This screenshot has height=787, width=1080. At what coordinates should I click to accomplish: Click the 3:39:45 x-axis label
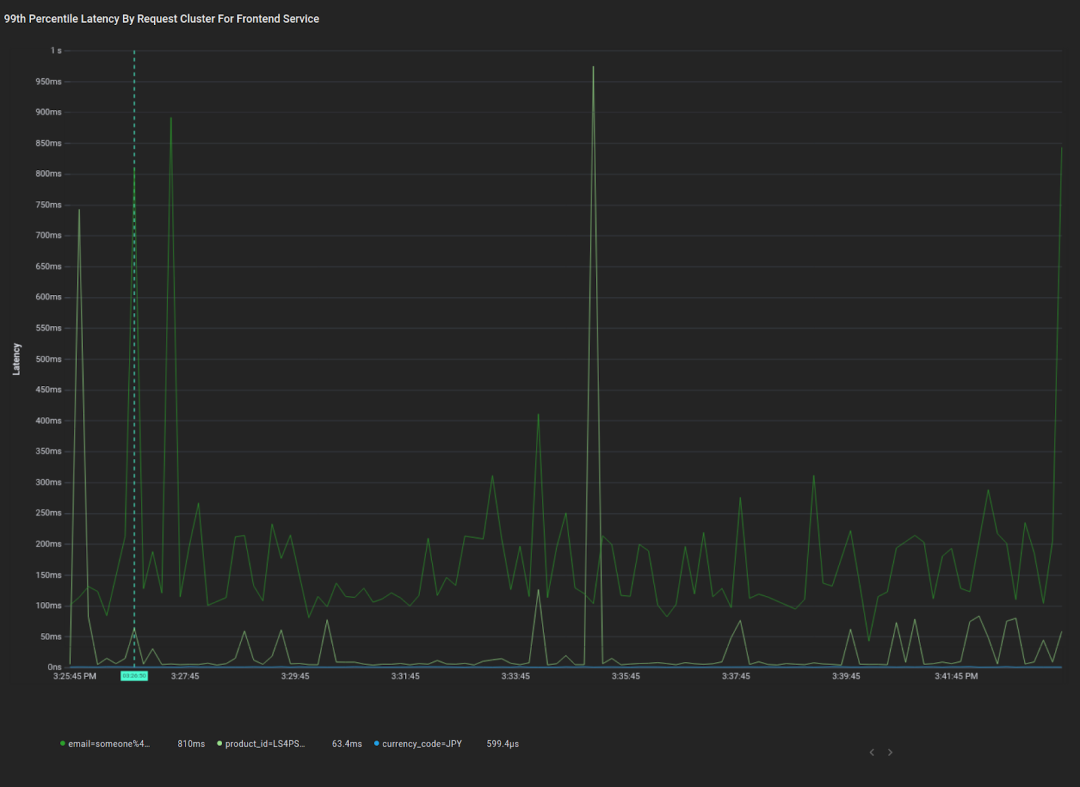pos(846,676)
